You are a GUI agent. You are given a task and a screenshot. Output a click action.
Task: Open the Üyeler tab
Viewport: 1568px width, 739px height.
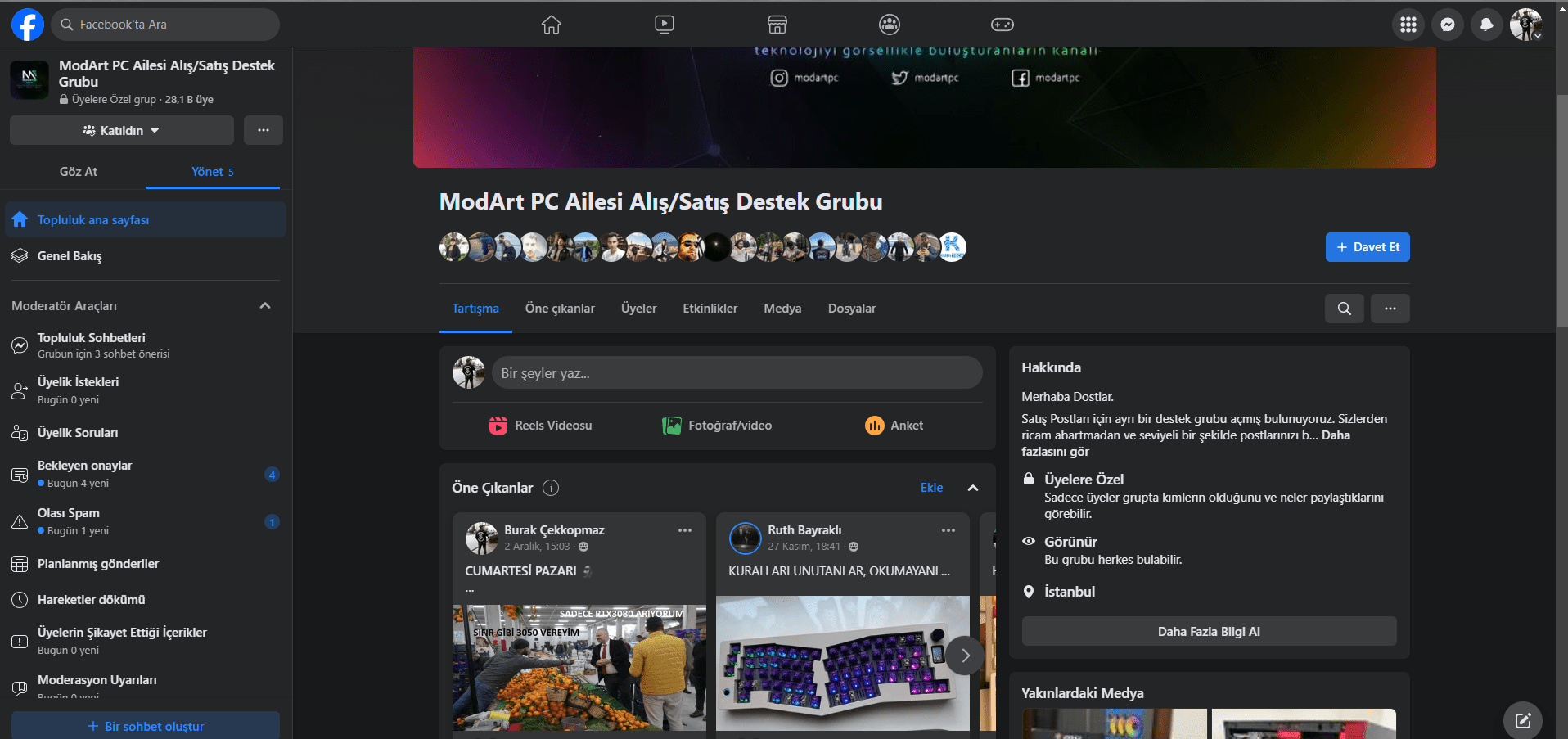point(638,309)
